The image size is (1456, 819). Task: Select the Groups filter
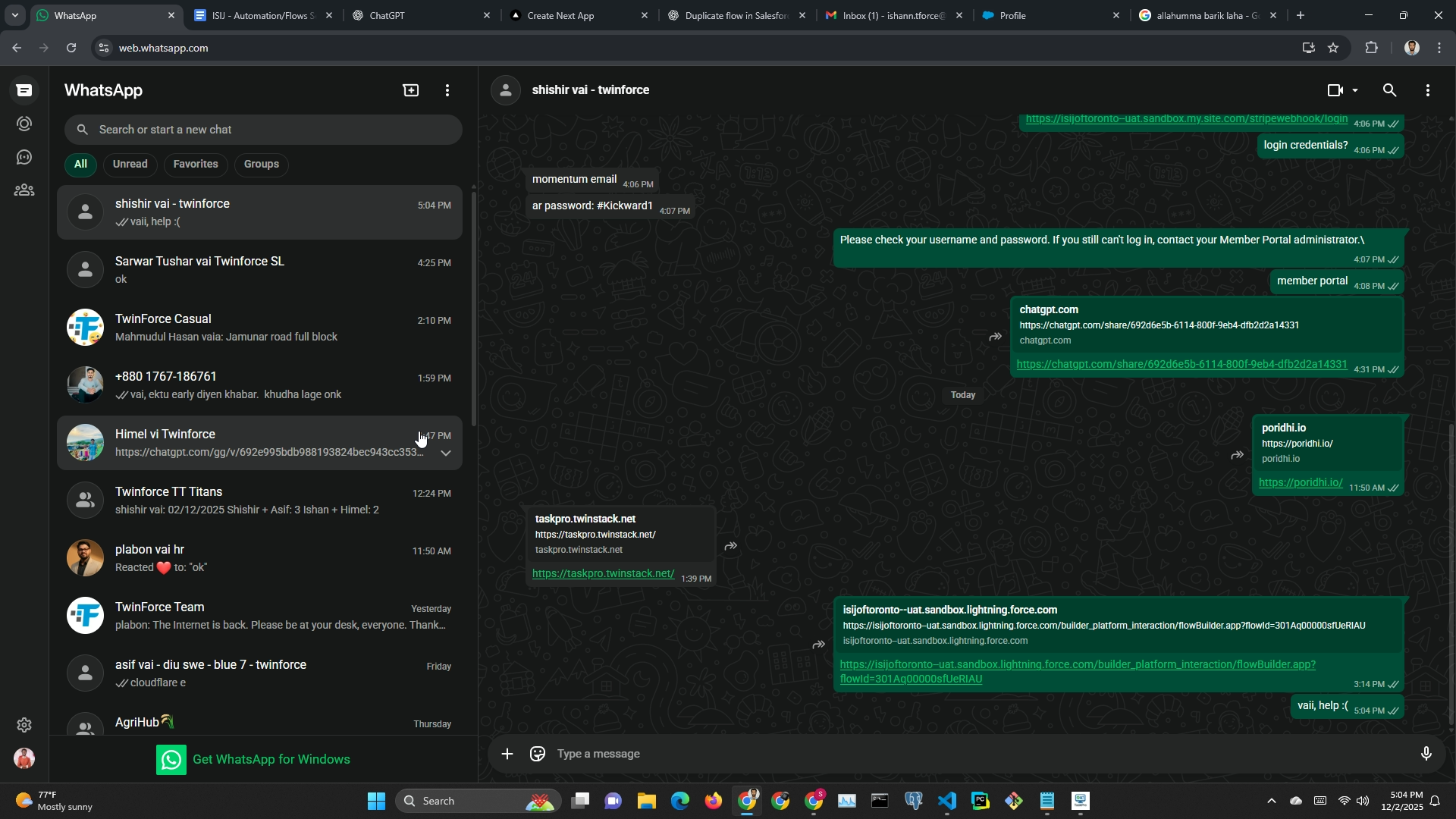[261, 164]
